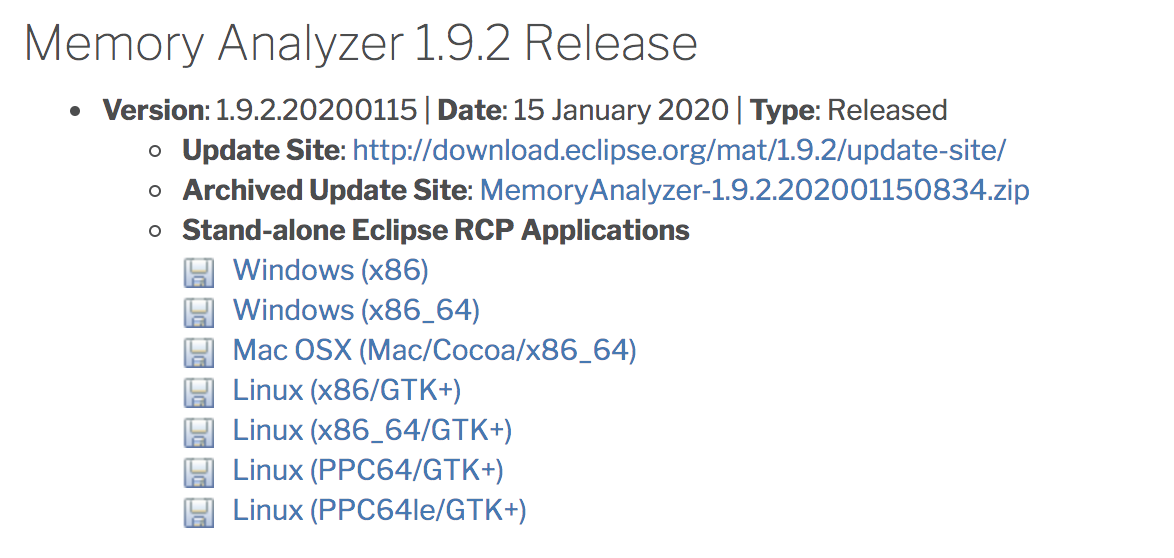Screen dimensions: 1174x558
Task: Select the Linux (x86_64/GTK+) download
Action: (372, 431)
